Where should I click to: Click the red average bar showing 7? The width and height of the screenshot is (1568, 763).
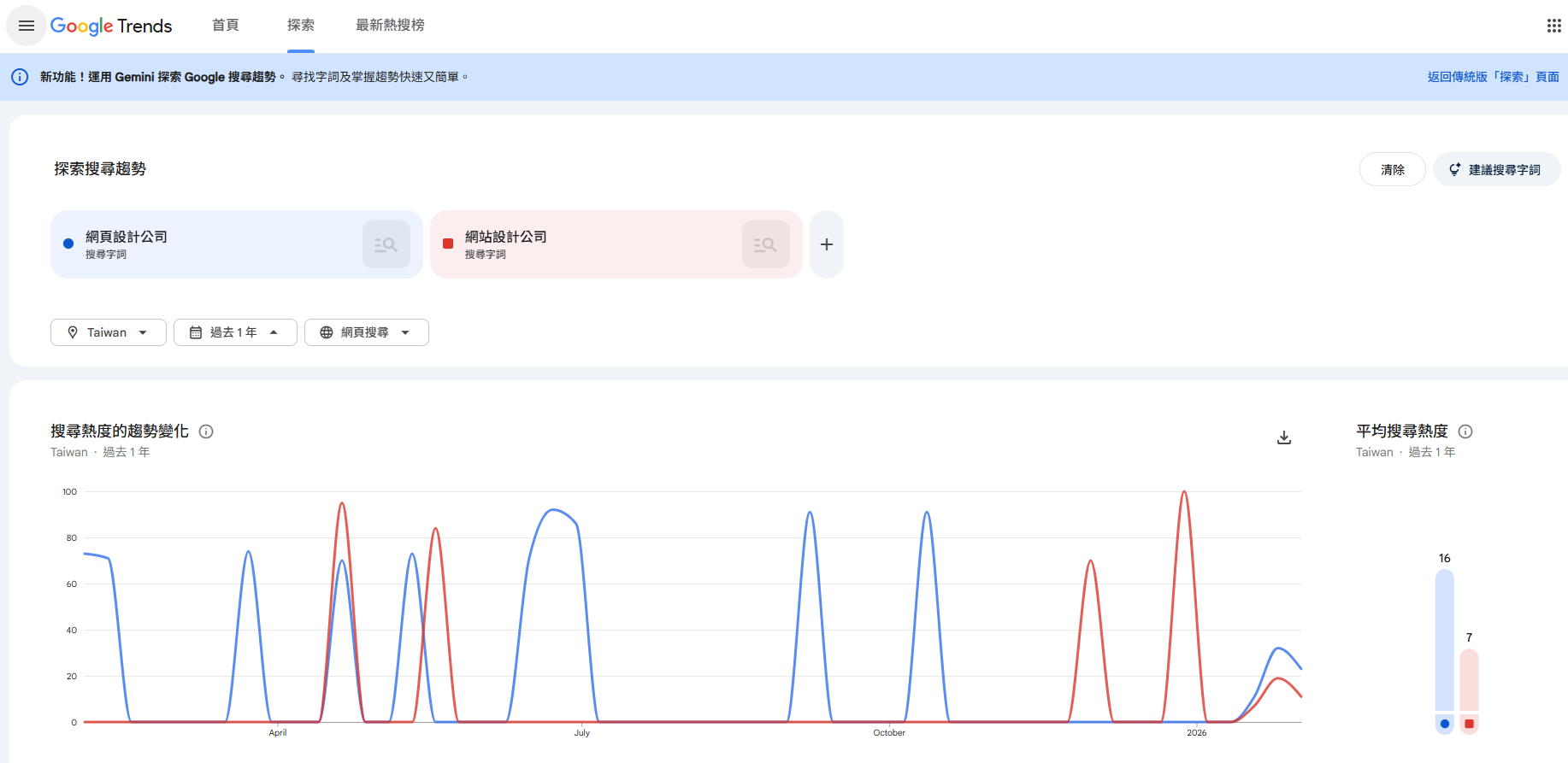point(1470,680)
